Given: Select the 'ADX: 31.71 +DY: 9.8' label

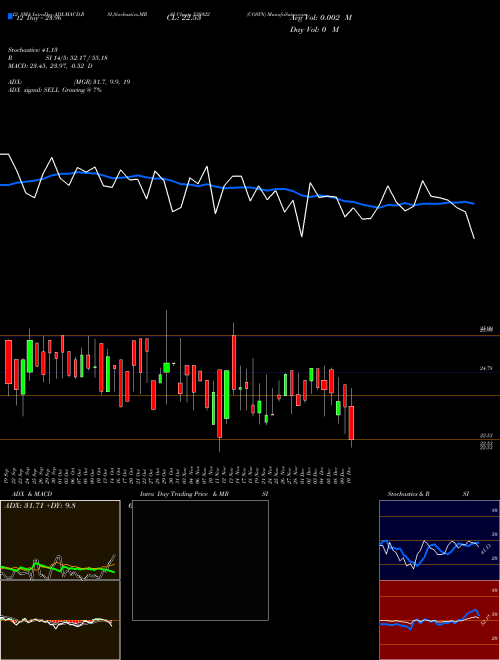Looking at the screenshot, I should tap(40, 506).
